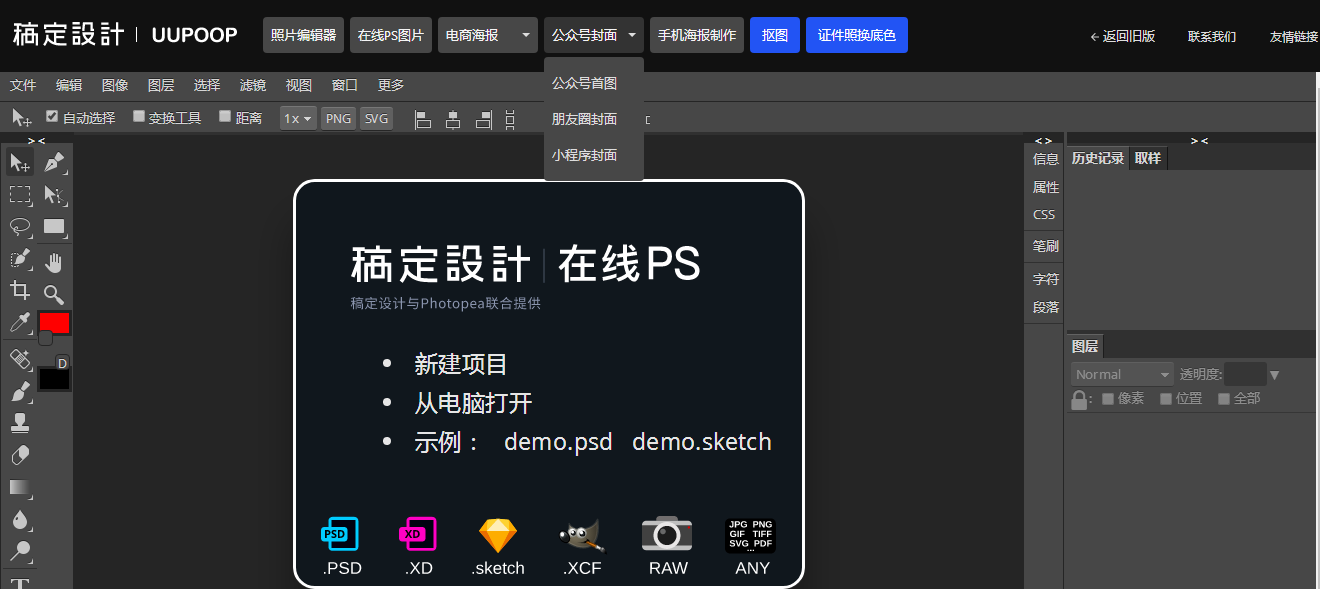
Task: Collapse the left toolbox panel arrows
Action: (x=36, y=141)
